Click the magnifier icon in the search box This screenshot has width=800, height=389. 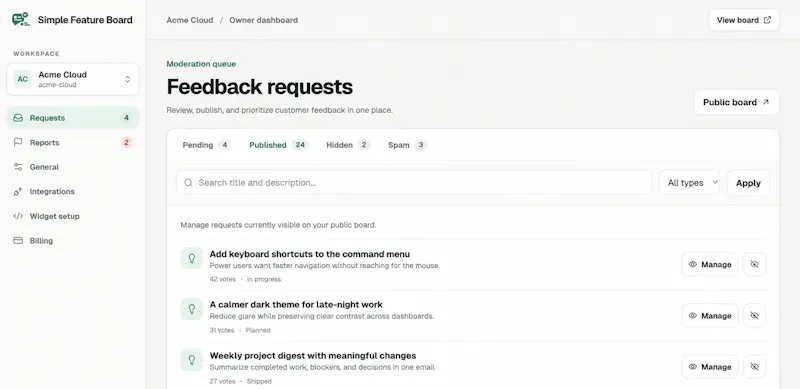click(x=188, y=182)
